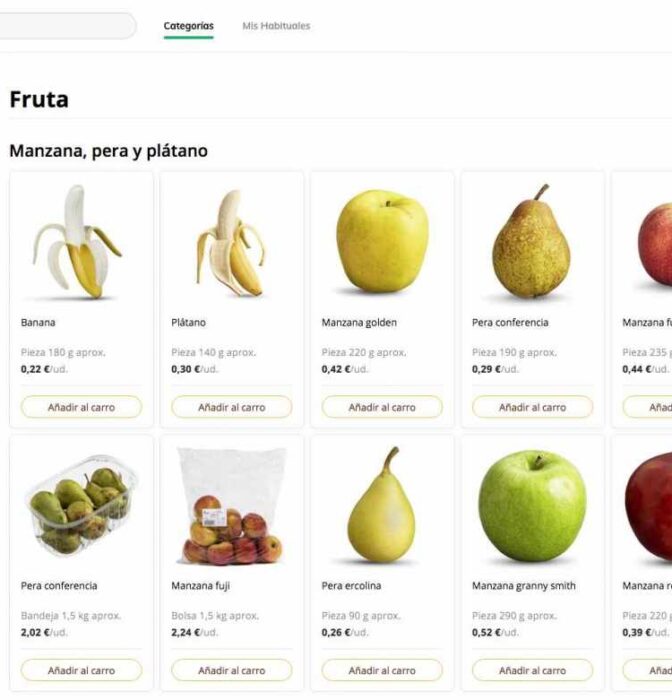Add the single Pera conferencia piece to cart
Screen dimensions: 672x700
[532, 407]
